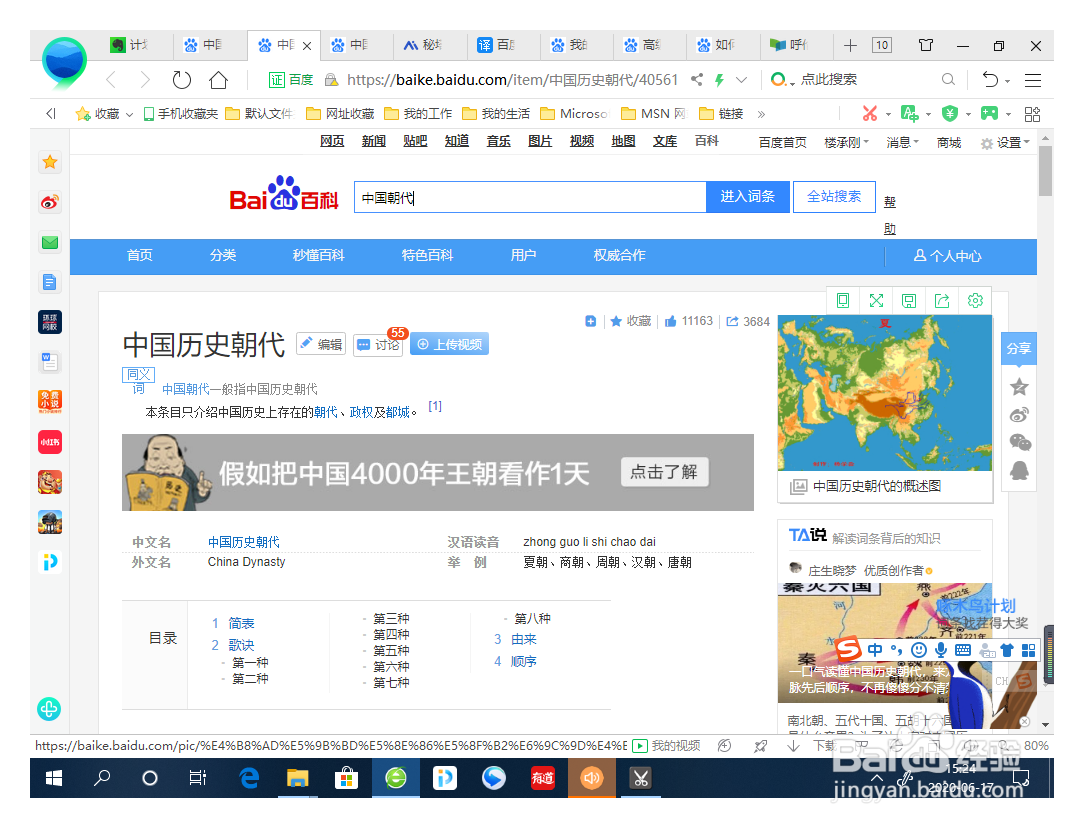Open File Explorer from the taskbar

click(297, 778)
